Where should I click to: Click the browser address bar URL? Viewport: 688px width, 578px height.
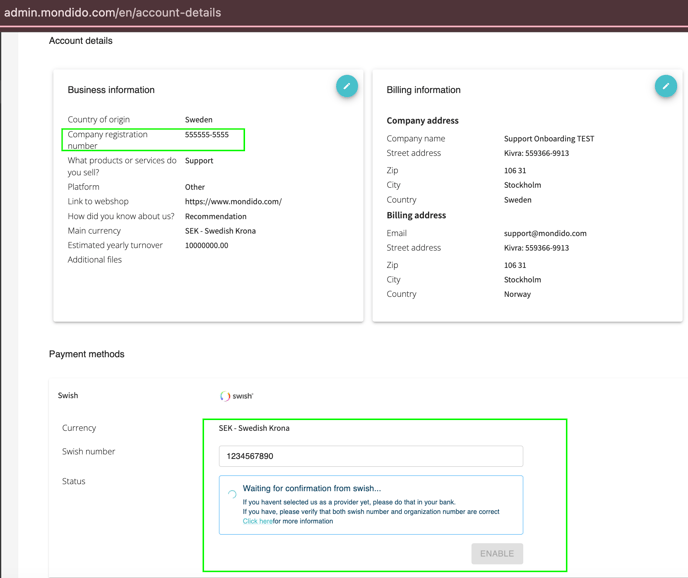pyautogui.click(x=113, y=12)
